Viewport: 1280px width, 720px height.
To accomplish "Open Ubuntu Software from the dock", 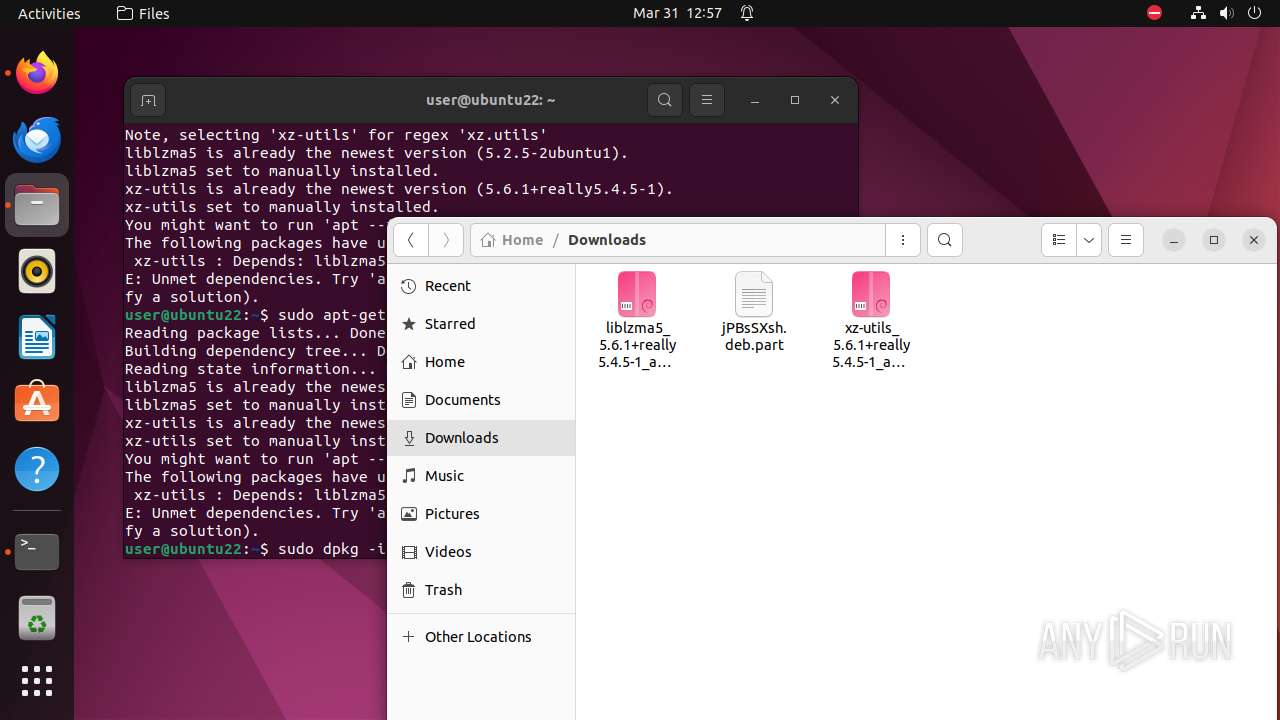I will pos(37,403).
